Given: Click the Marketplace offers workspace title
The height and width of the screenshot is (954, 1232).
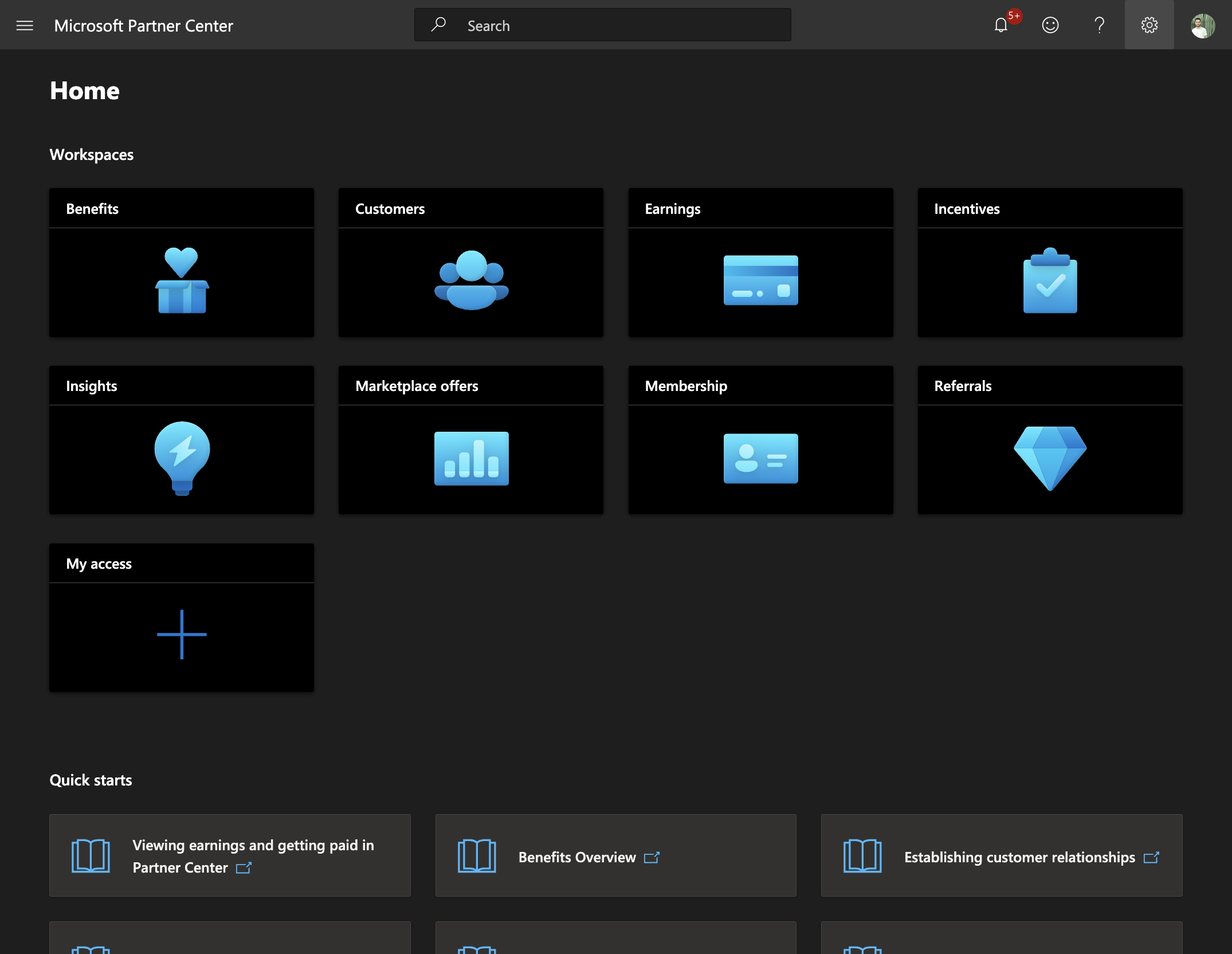Looking at the screenshot, I should tap(417, 386).
